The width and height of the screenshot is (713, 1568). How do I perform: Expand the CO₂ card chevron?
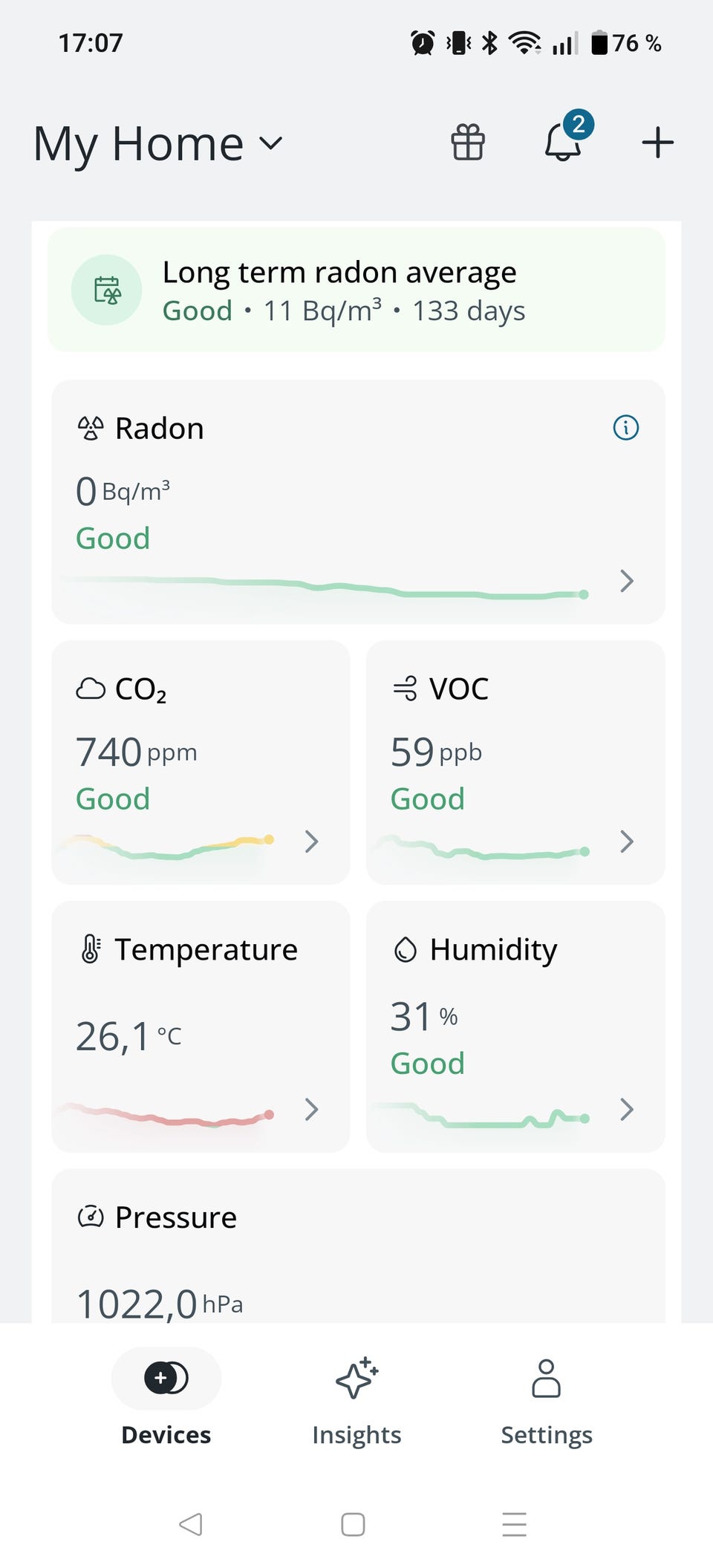[x=311, y=842]
